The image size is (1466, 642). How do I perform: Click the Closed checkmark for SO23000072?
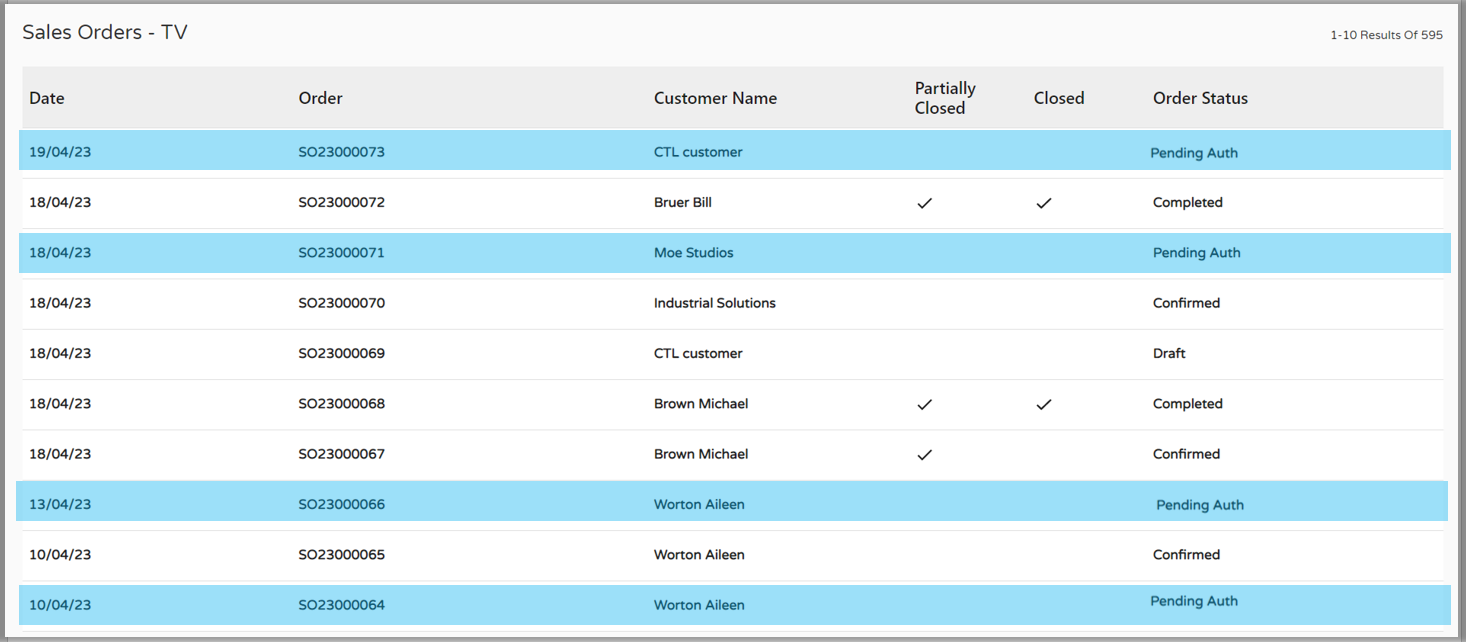point(1044,203)
